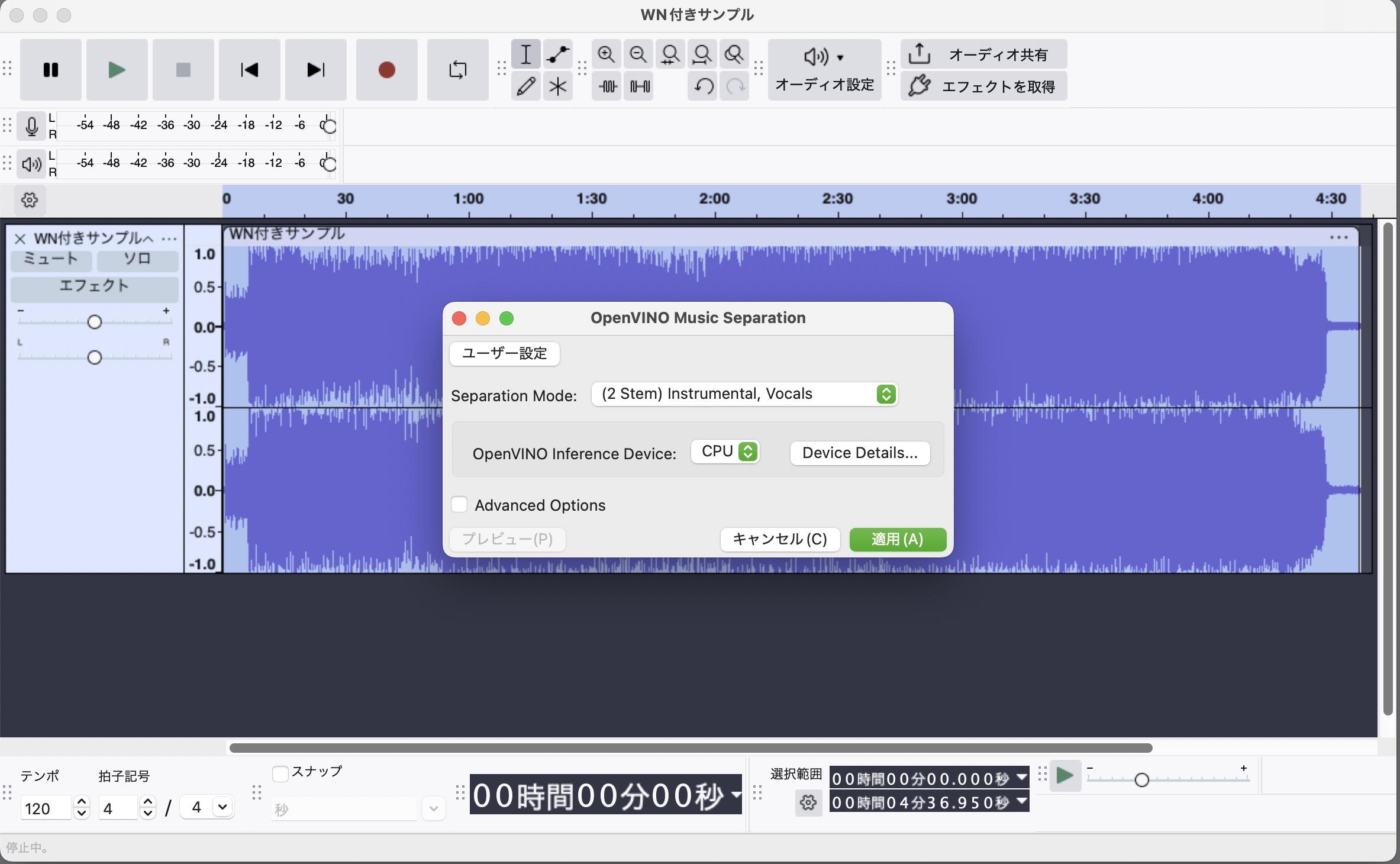Click the Trim audio outside selection icon
Screen dimensions: 1400x864
tap(607, 86)
